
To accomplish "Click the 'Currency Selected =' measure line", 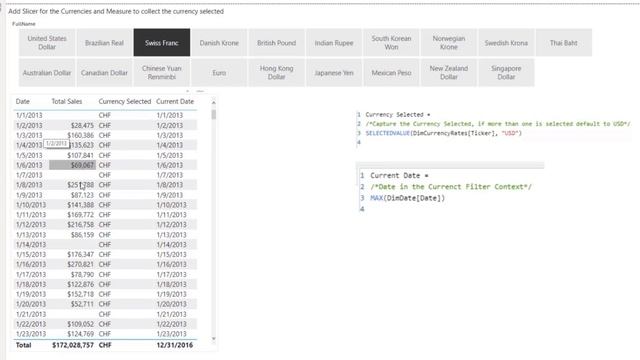I will (x=398, y=115).
